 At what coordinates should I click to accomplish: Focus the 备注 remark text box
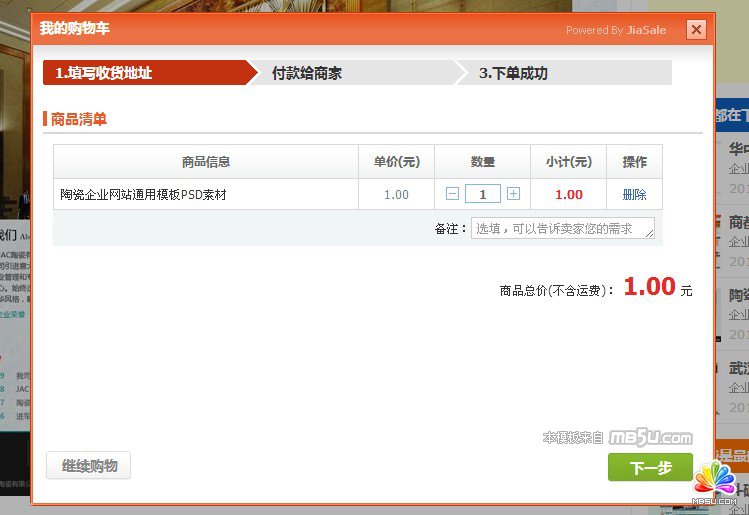[x=560, y=228]
